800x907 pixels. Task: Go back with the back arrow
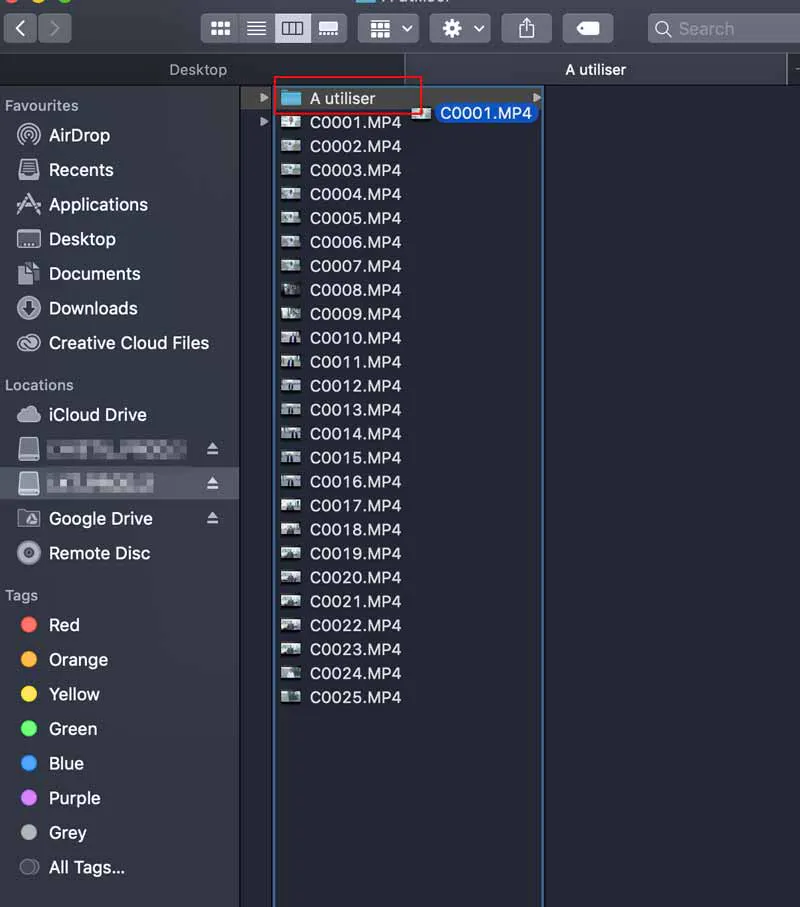[20, 28]
